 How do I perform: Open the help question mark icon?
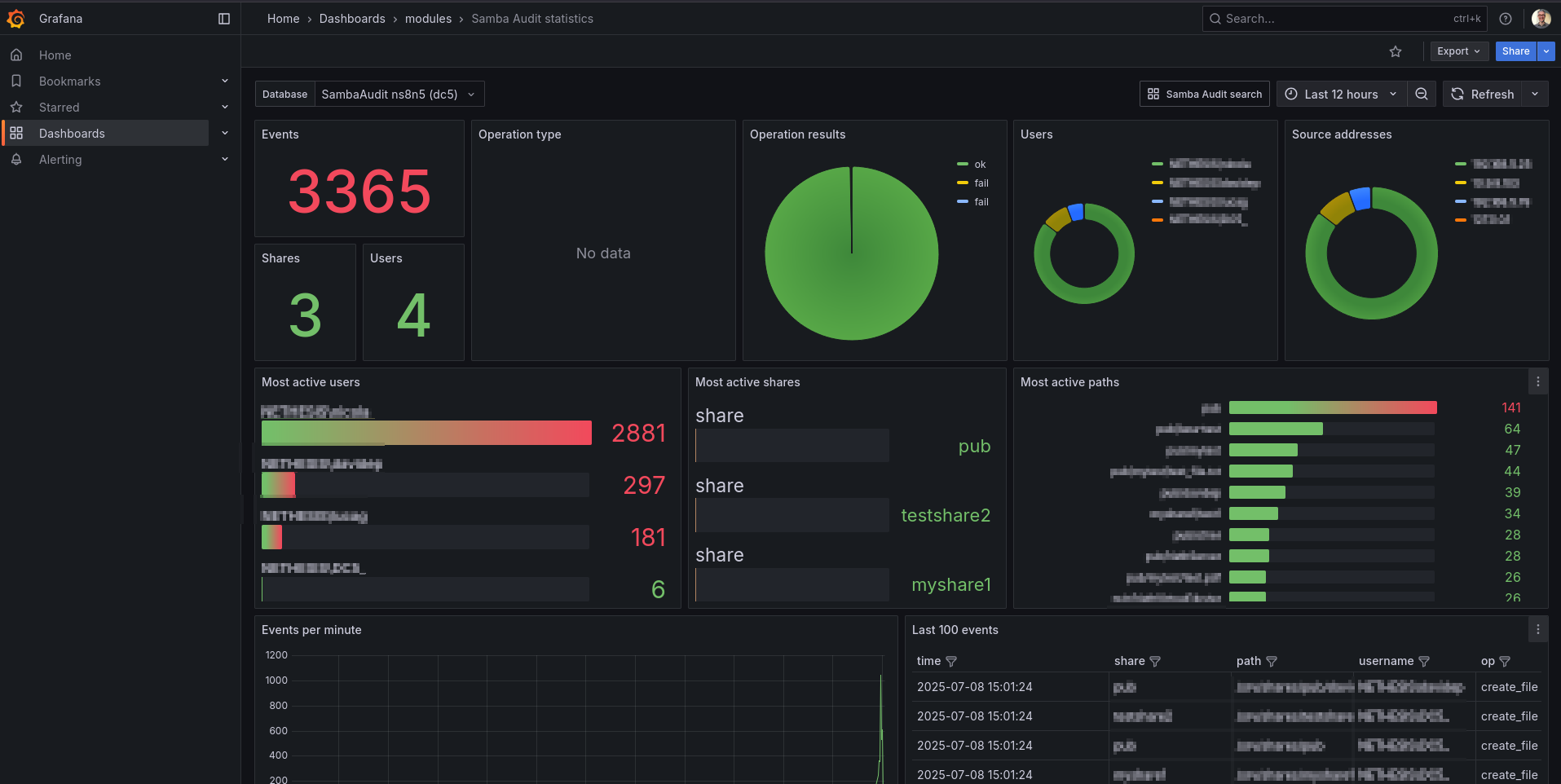(1506, 19)
